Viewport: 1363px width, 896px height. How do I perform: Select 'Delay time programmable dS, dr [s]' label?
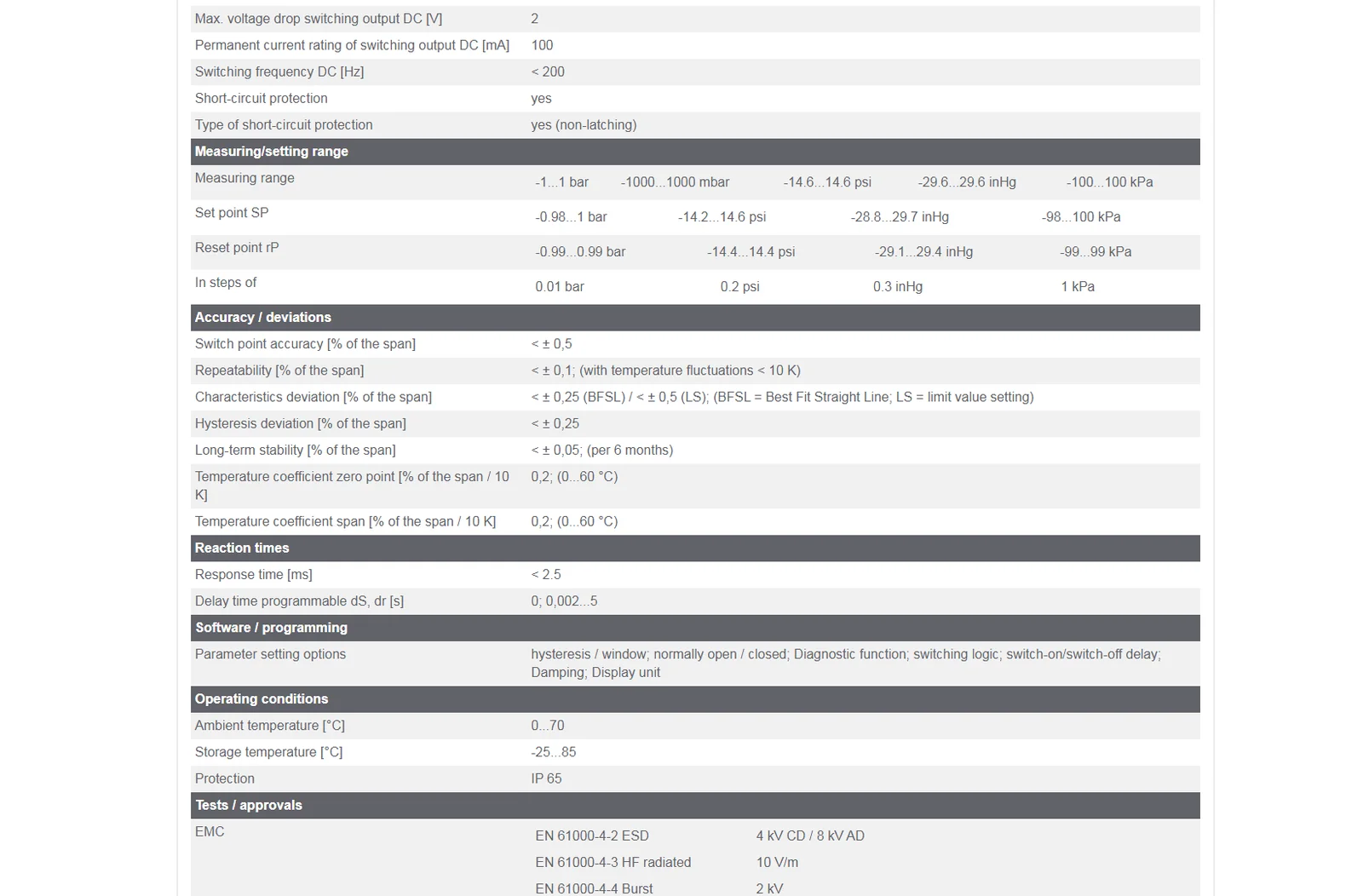[x=299, y=601]
